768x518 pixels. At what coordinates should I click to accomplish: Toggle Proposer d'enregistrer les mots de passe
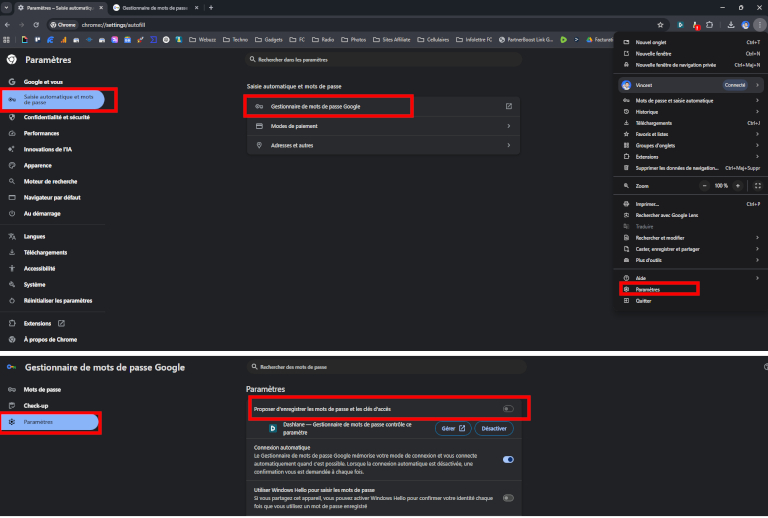pos(508,409)
